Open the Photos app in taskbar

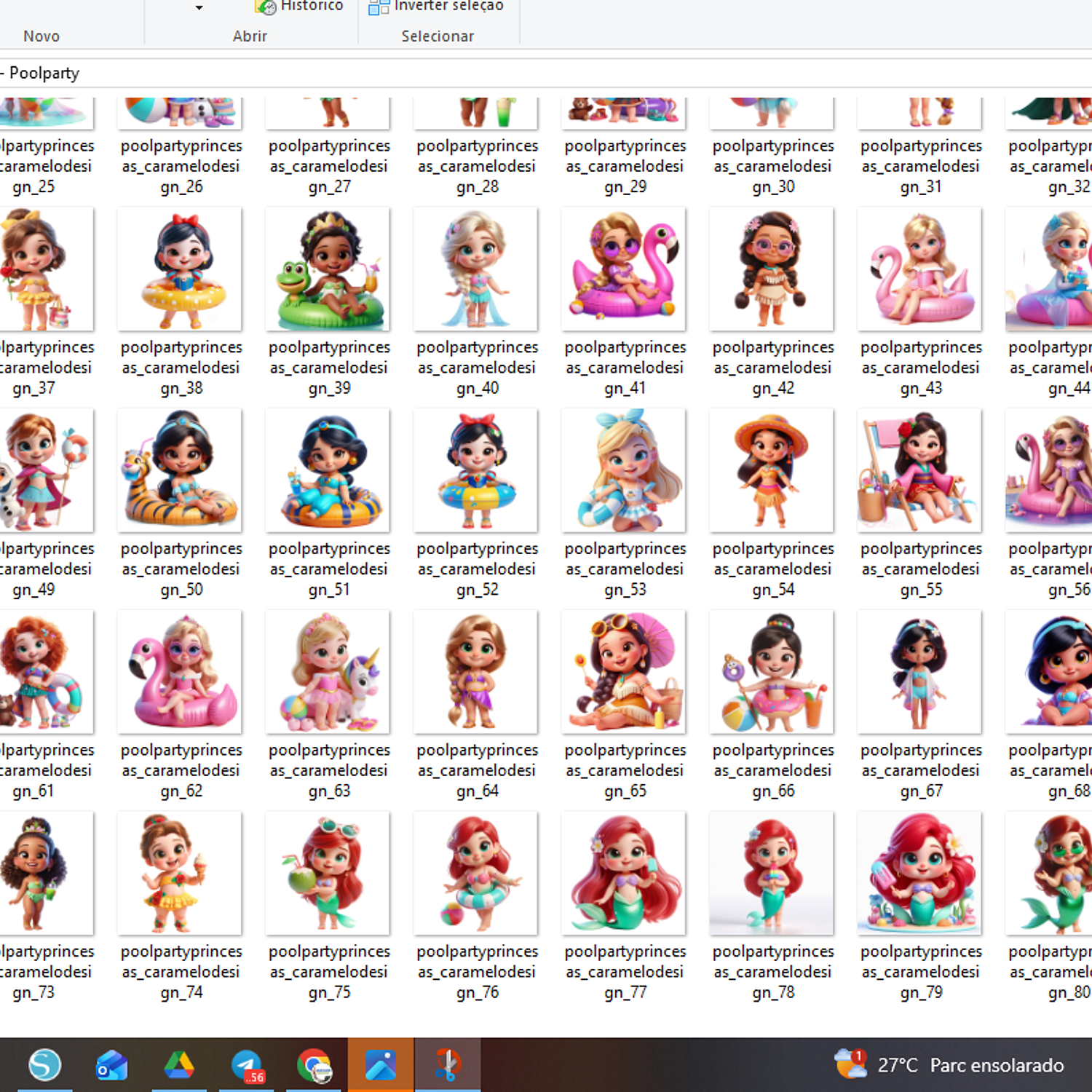pos(380,1065)
